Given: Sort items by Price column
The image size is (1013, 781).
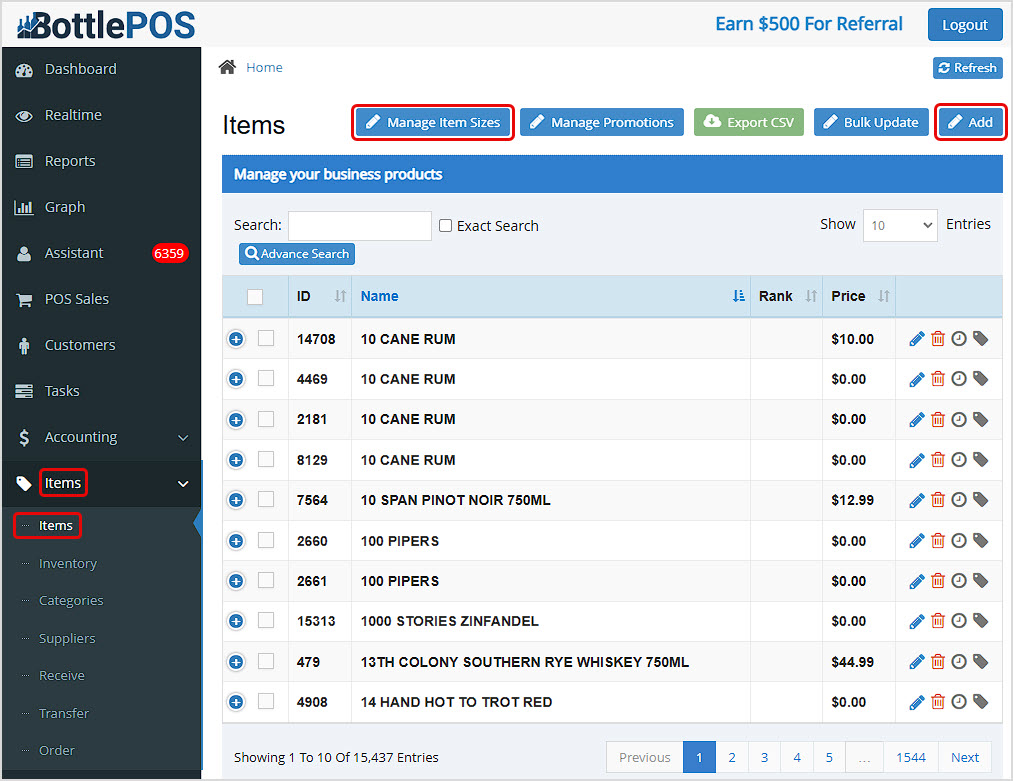Looking at the screenshot, I should (x=849, y=296).
